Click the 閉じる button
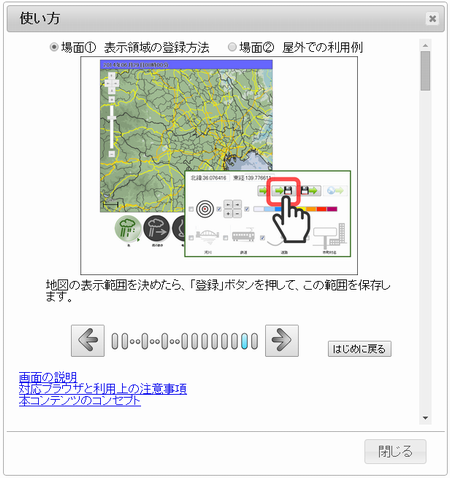The image size is (450, 478). pyautogui.click(x=395, y=451)
